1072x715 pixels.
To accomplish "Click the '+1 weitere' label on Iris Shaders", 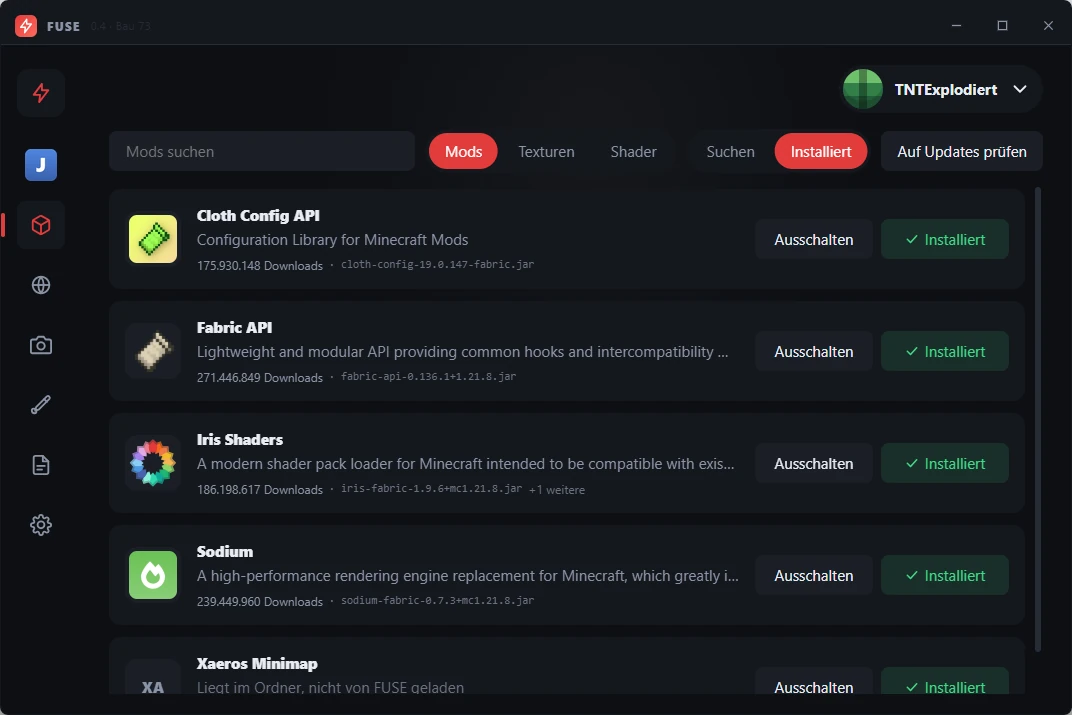I will click(557, 489).
